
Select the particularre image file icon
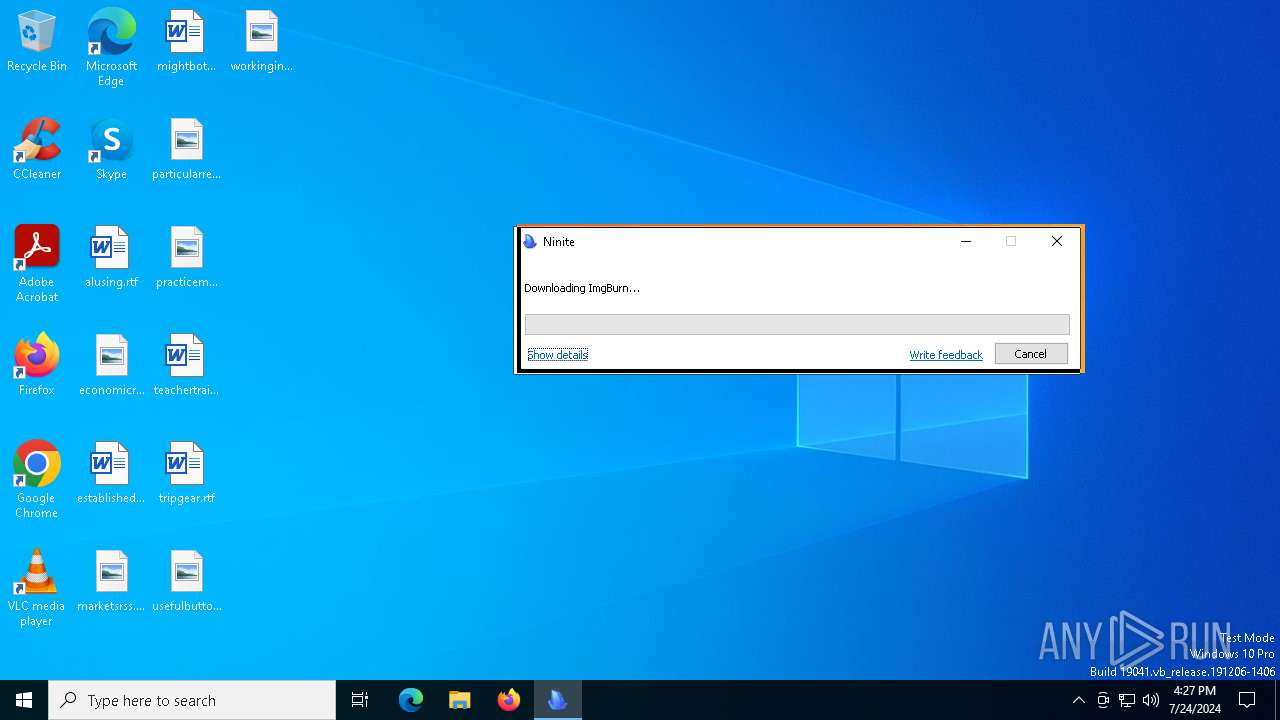[x=186, y=150]
